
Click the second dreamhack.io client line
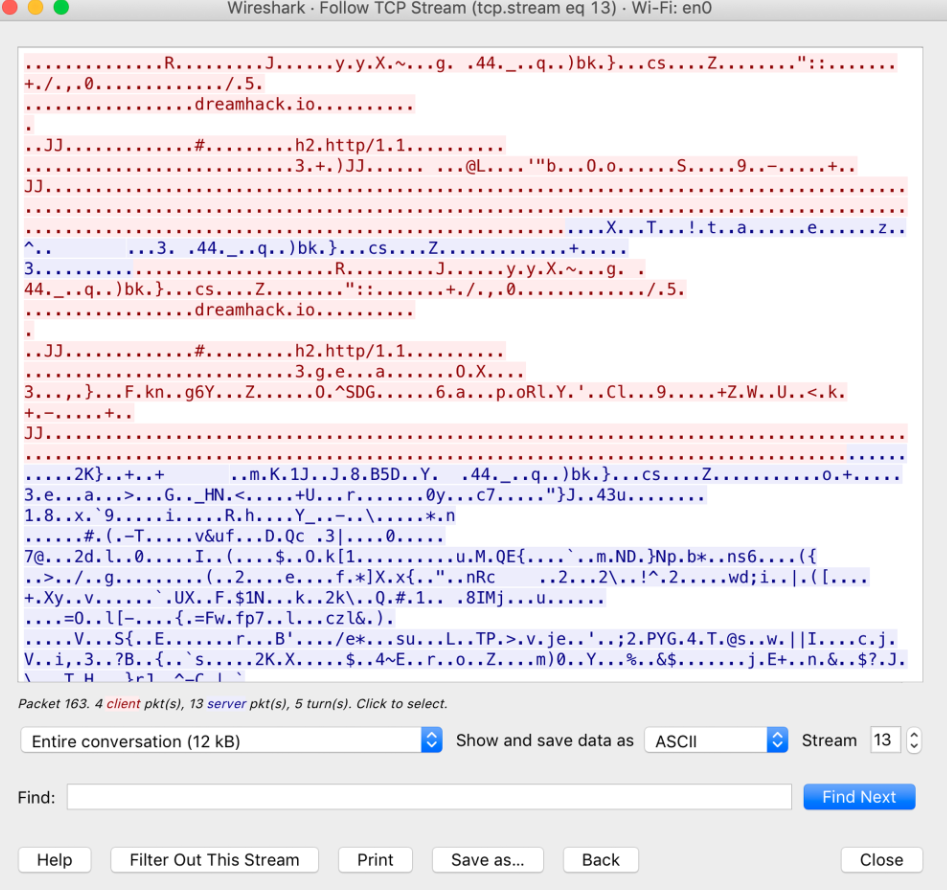point(219,310)
